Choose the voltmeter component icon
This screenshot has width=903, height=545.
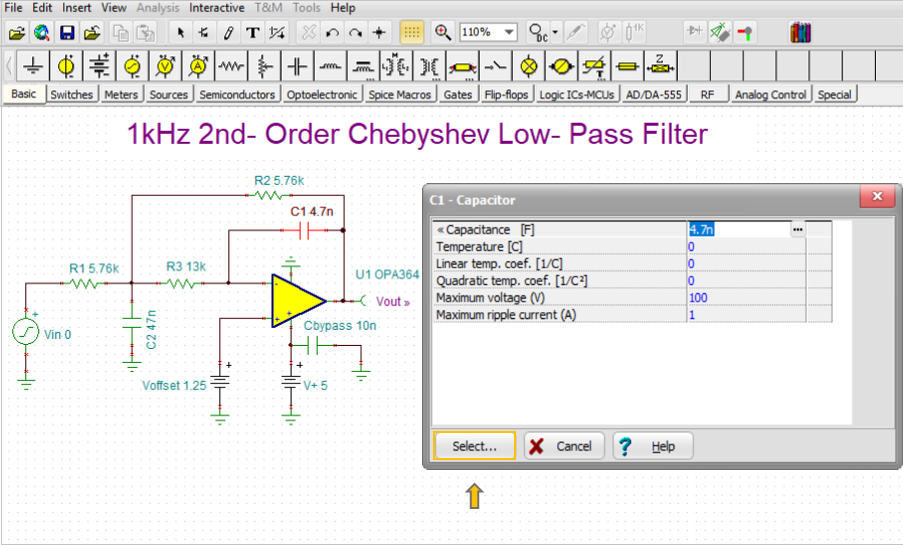pos(165,66)
